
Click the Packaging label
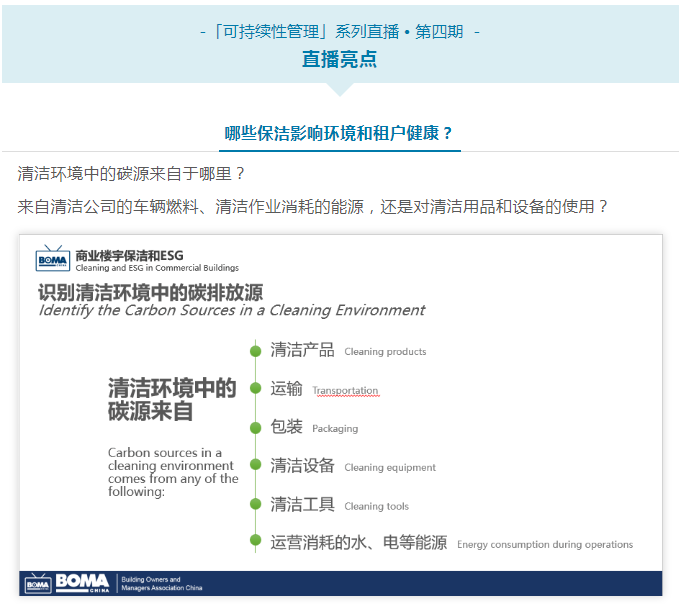(x=335, y=429)
